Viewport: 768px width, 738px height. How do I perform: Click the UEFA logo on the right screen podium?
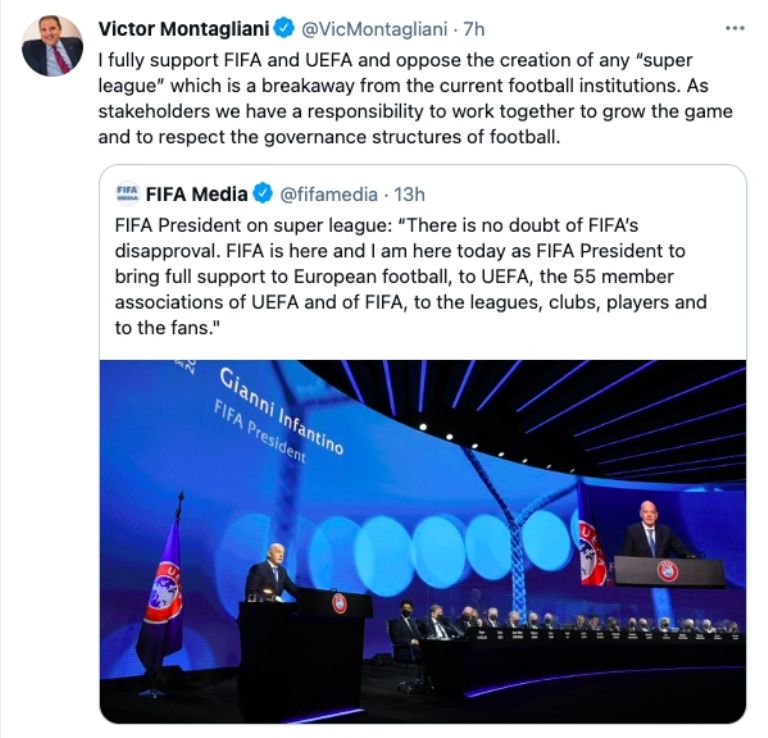[667, 571]
